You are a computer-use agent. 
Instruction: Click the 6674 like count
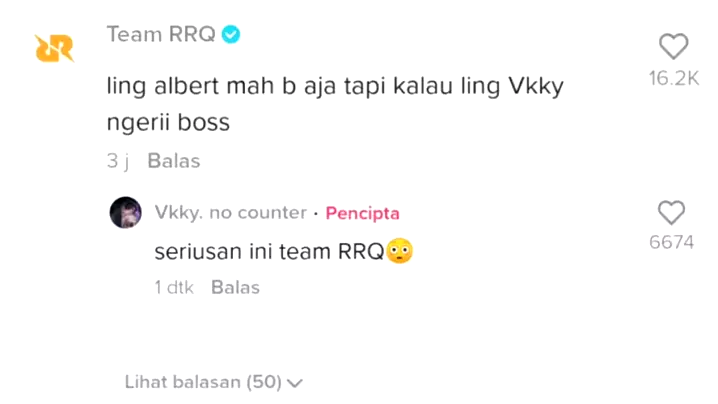coord(671,242)
